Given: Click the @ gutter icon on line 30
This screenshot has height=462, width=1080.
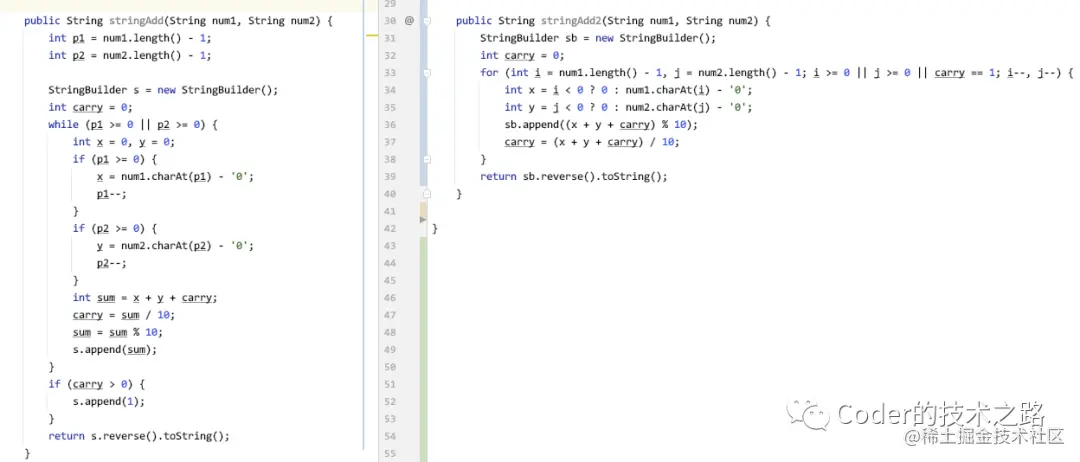Looking at the screenshot, I should [x=409, y=21].
